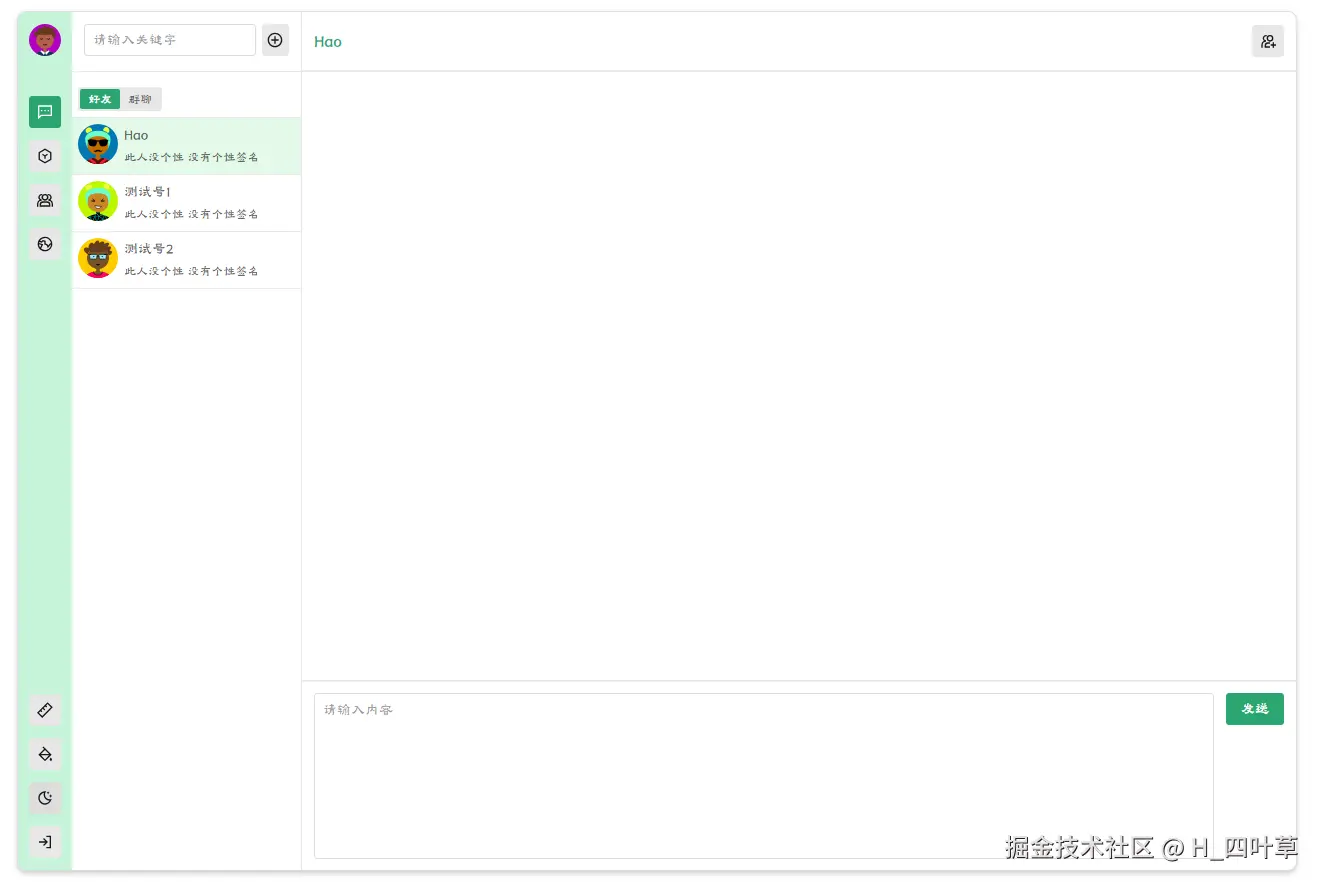Open the chat with 测试号2
The width and height of the screenshot is (1323, 886).
click(x=186, y=259)
